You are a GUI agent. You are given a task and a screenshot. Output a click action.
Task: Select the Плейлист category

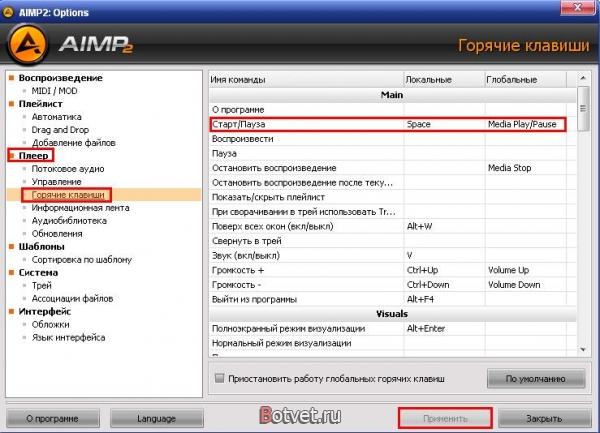41,104
